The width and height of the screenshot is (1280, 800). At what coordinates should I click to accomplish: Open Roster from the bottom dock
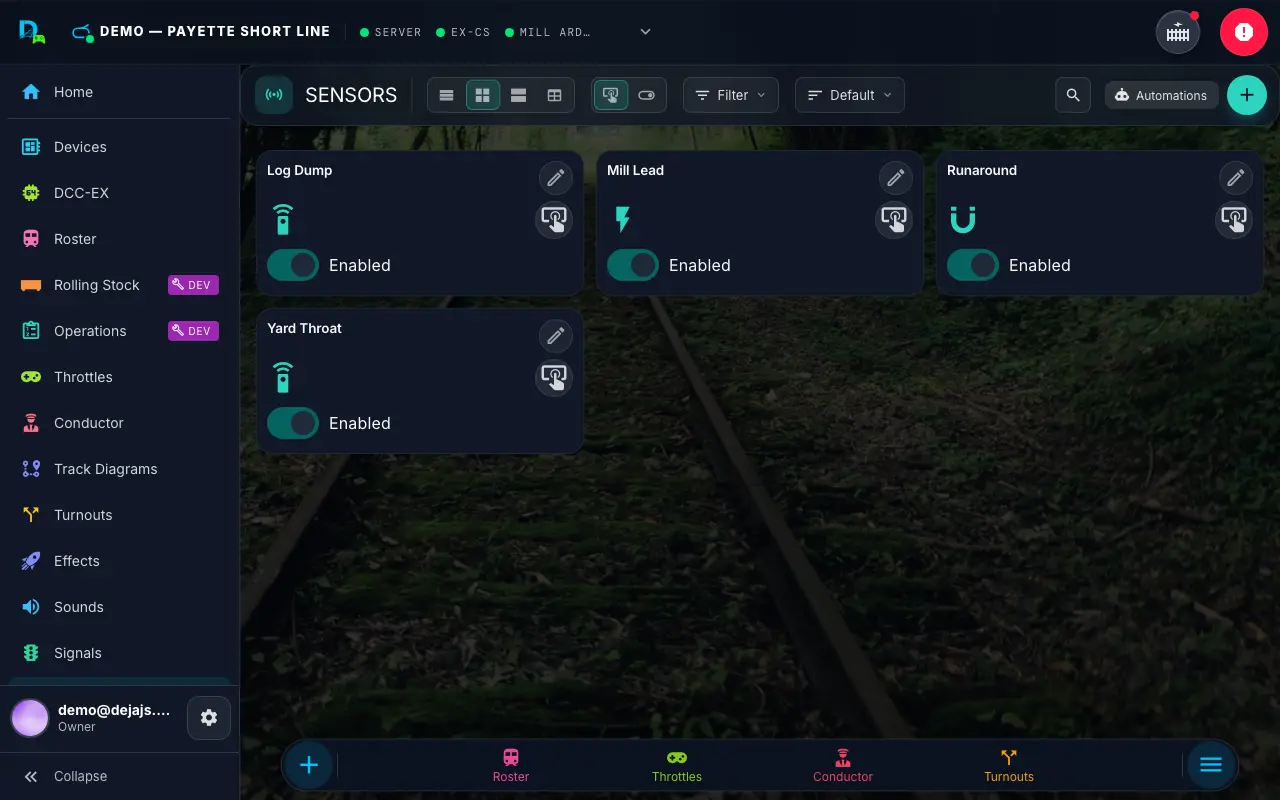coord(511,766)
